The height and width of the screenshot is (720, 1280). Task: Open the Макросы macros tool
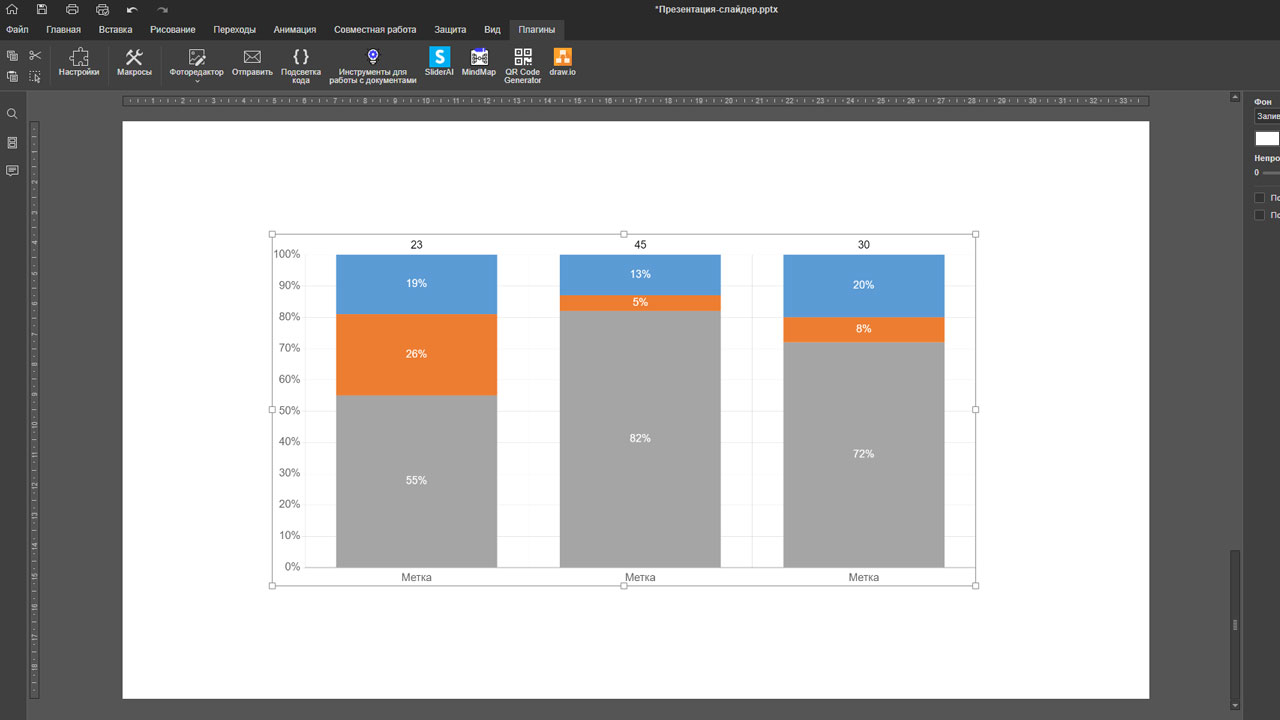tap(134, 63)
